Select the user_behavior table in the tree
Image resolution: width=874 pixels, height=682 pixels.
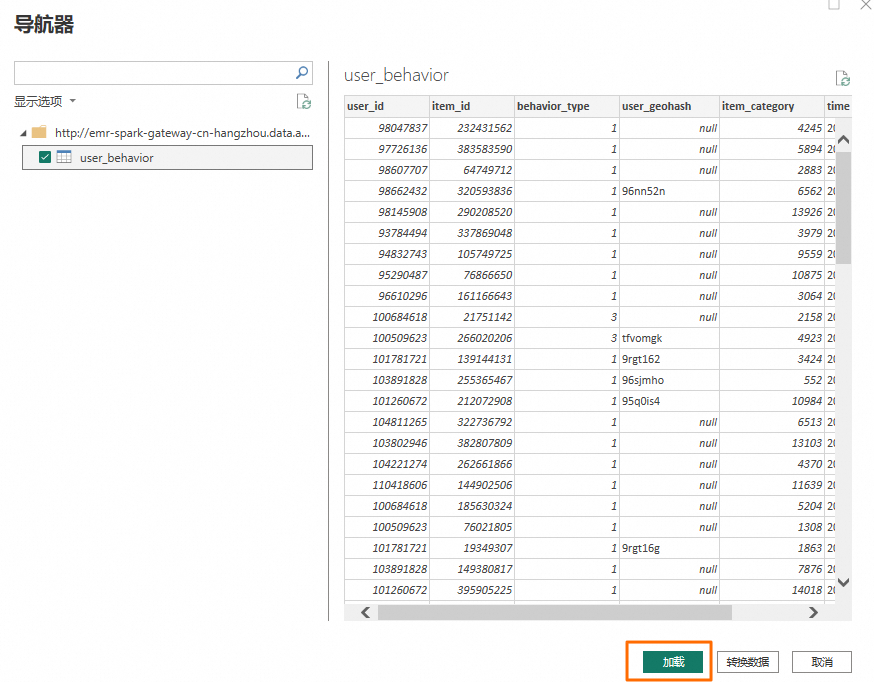pyautogui.click(x=167, y=158)
